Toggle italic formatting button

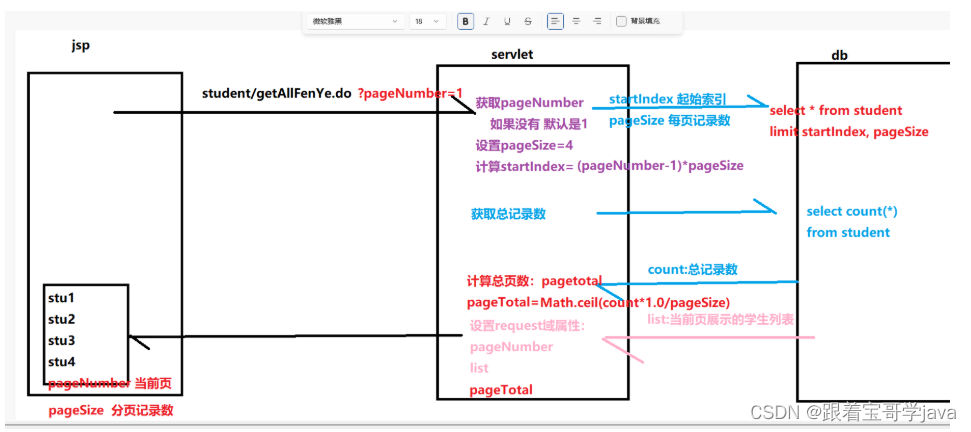tap(486, 21)
